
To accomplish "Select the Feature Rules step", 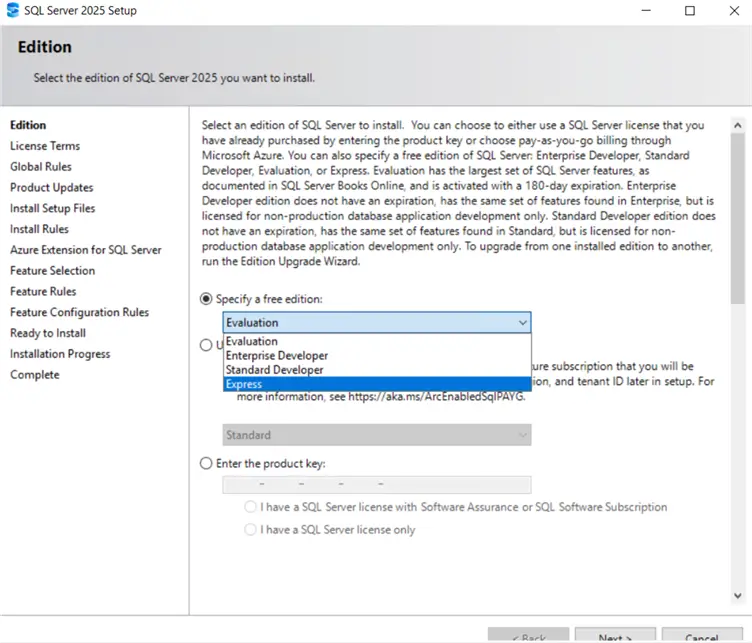I will pos(43,292).
